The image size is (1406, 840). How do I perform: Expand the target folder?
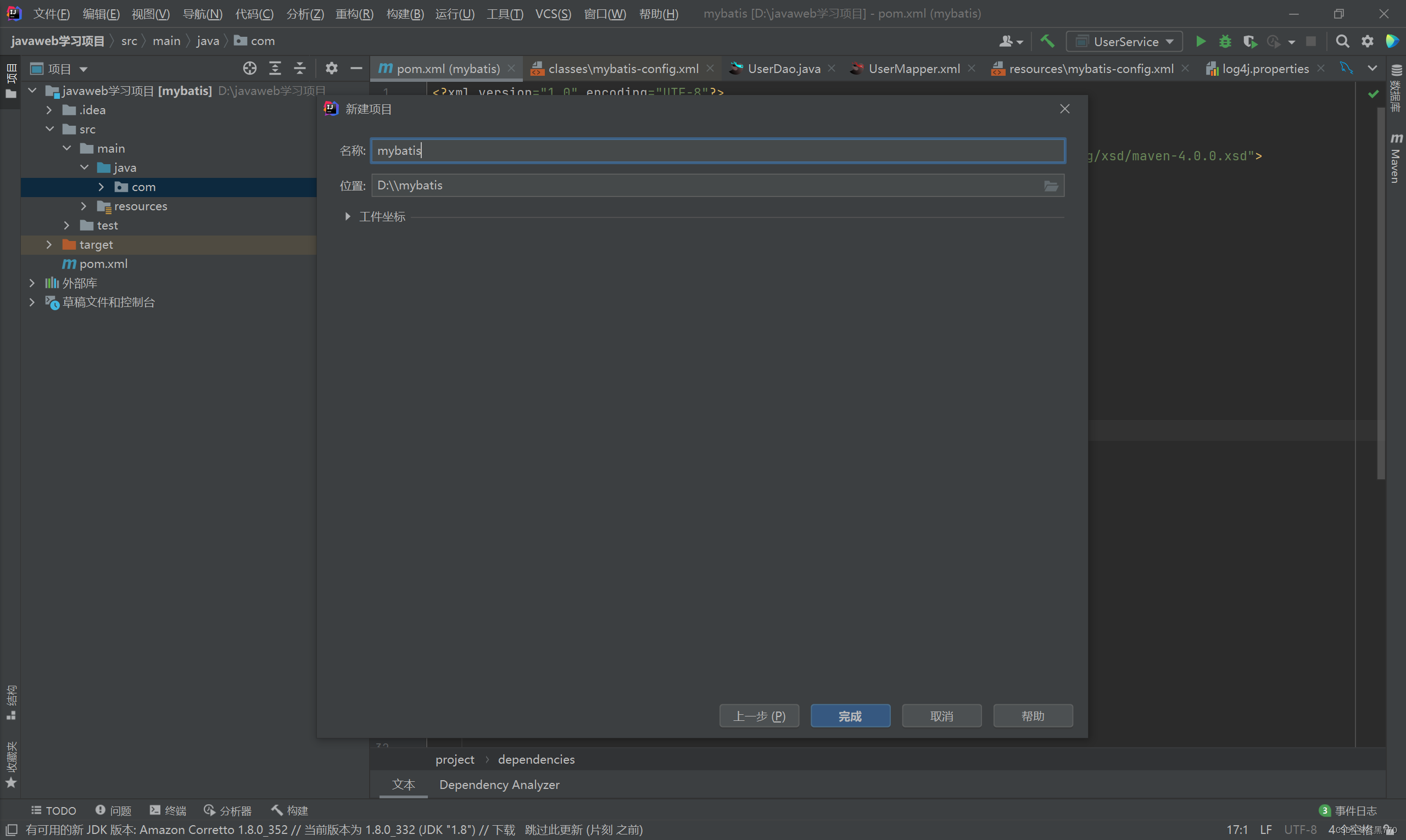(x=49, y=244)
